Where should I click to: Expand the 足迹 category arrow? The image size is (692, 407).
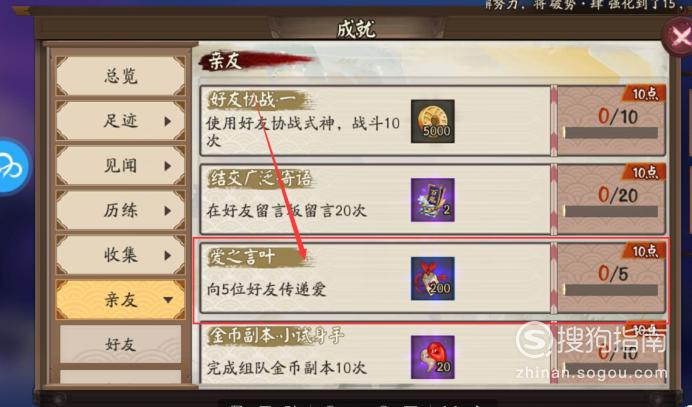pyautogui.click(x=167, y=121)
